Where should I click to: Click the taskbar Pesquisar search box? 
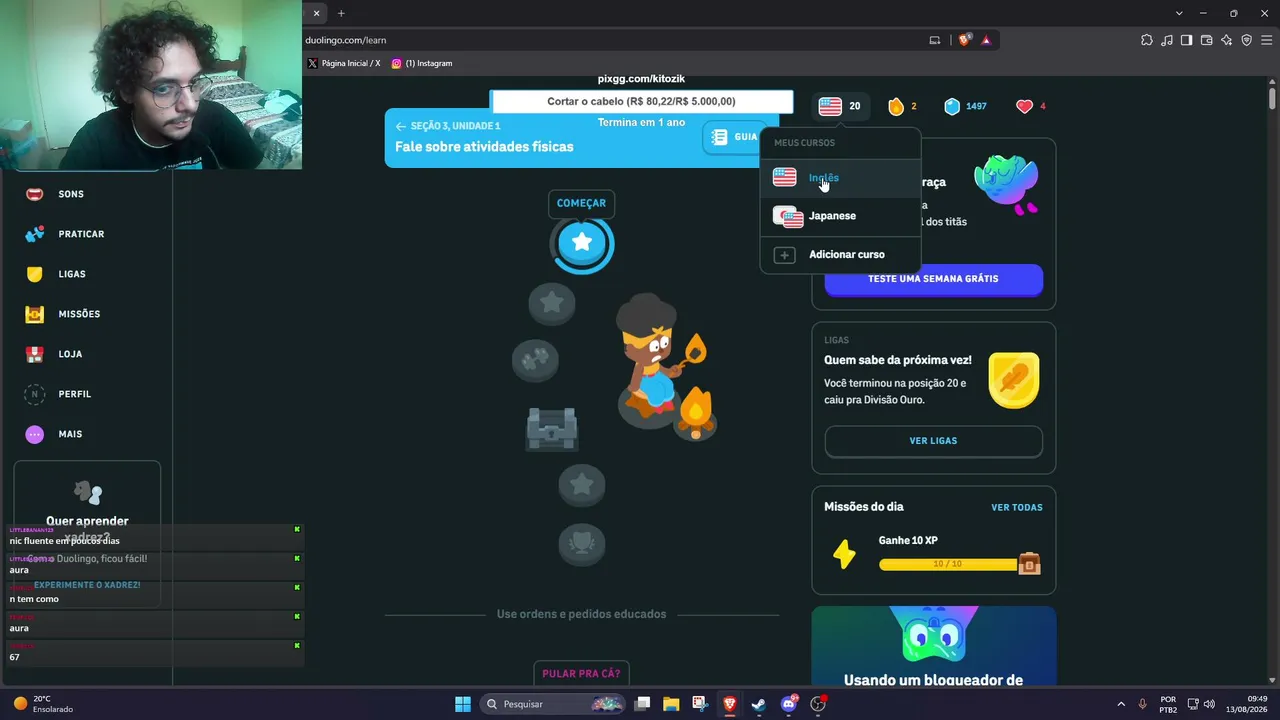tap(553, 704)
